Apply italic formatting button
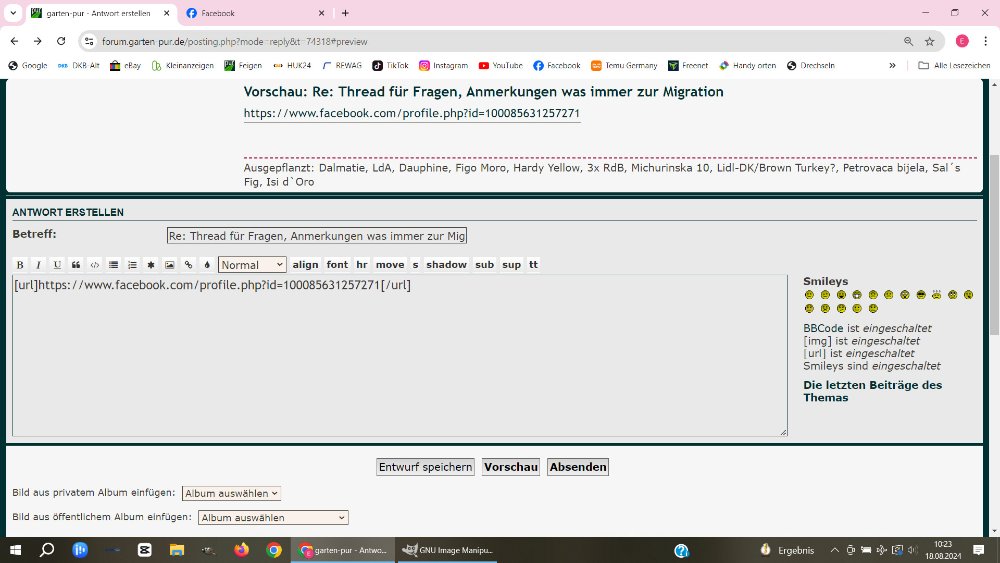The width and height of the screenshot is (1000, 563). [x=38, y=265]
